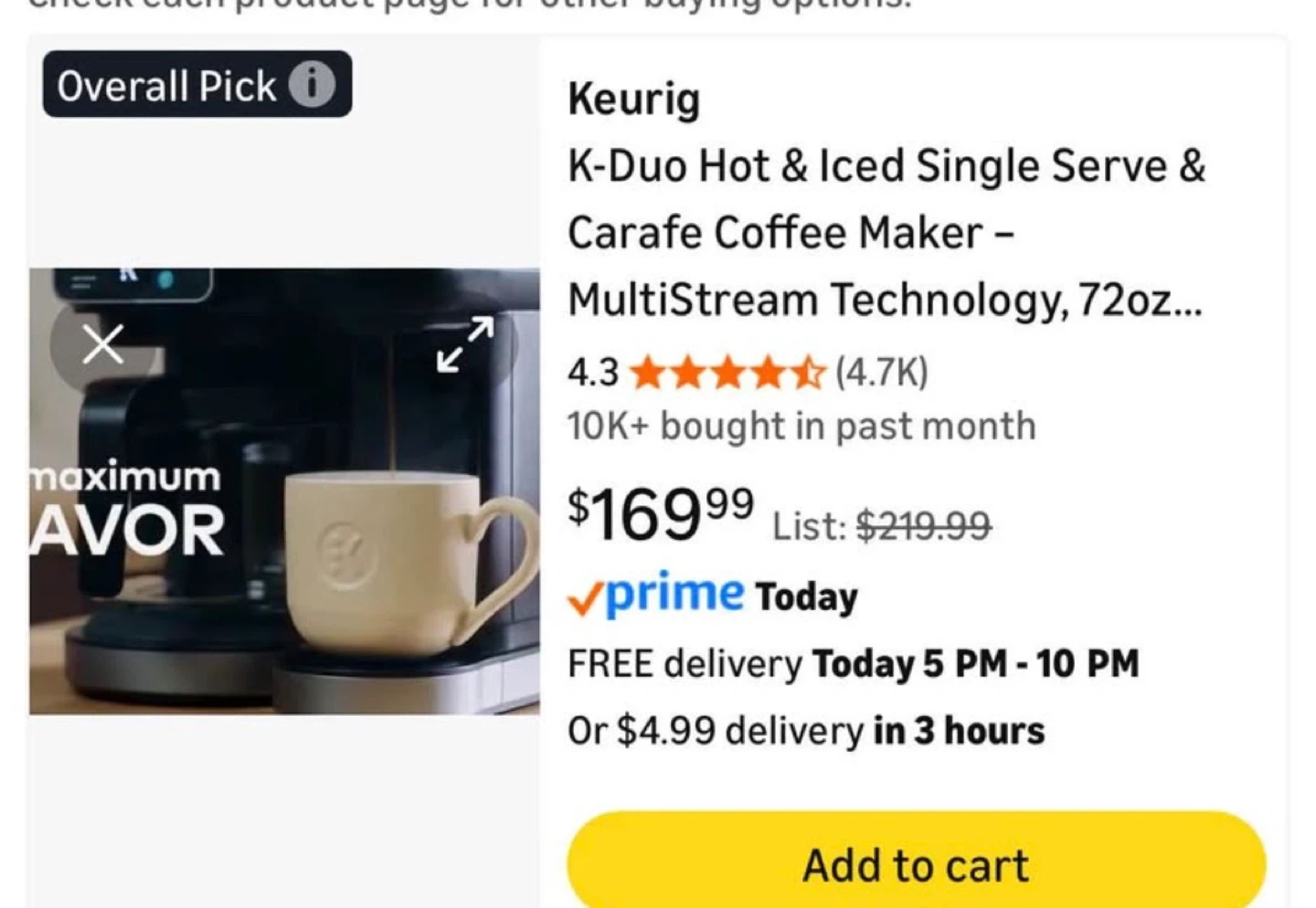This screenshot has height=908, width=1316.
Task: Add the Keurig K-Duo to cart
Action: click(916, 864)
